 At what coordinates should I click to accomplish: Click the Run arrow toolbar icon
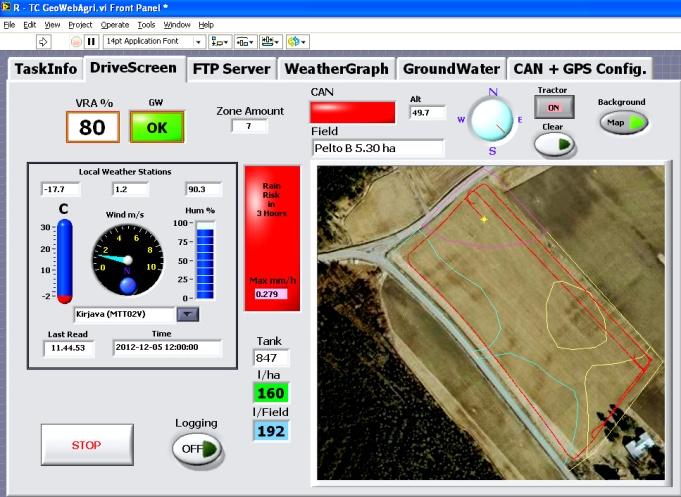[x=43, y=42]
